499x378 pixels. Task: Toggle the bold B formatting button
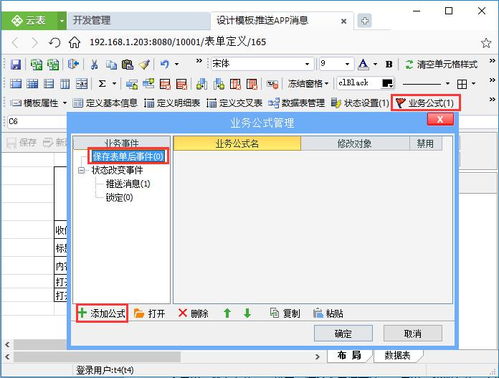[x=389, y=64]
